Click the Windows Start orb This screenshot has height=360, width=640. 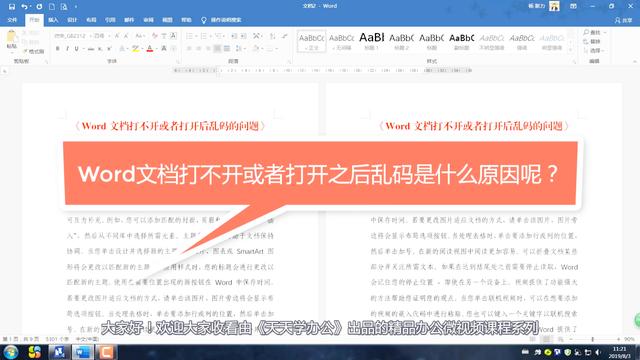pyautogui.click(x=11, y=352)
